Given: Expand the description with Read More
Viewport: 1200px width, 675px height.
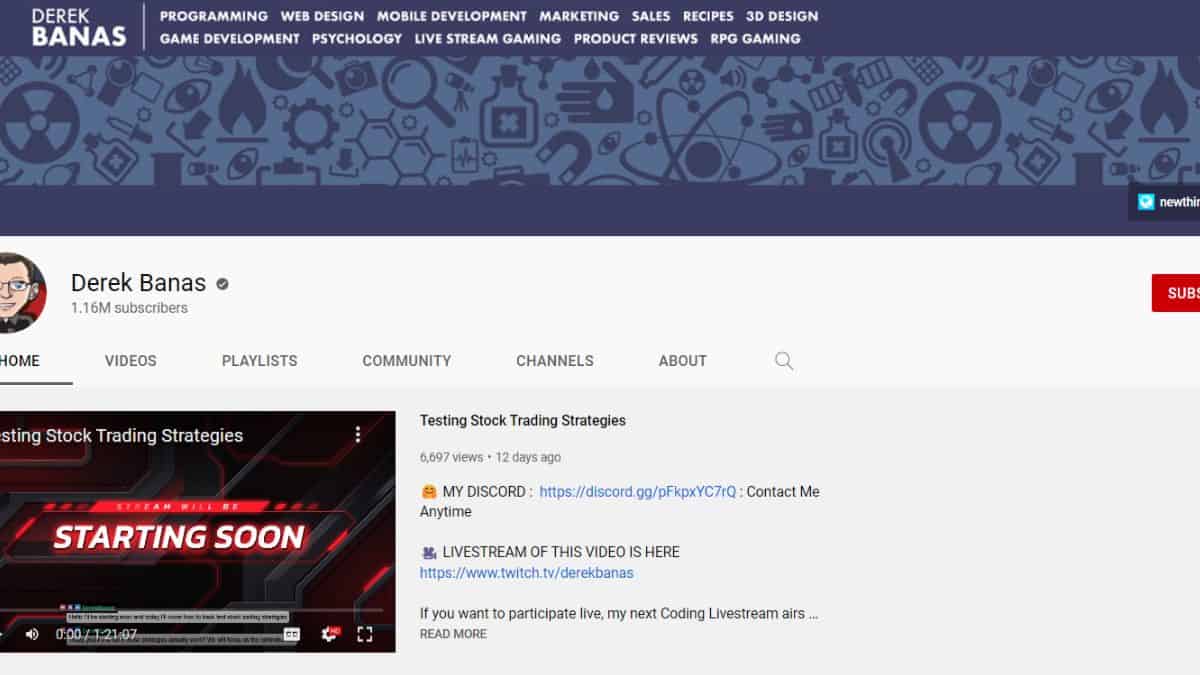Looking at the screenshot, I should pos(453,634).
